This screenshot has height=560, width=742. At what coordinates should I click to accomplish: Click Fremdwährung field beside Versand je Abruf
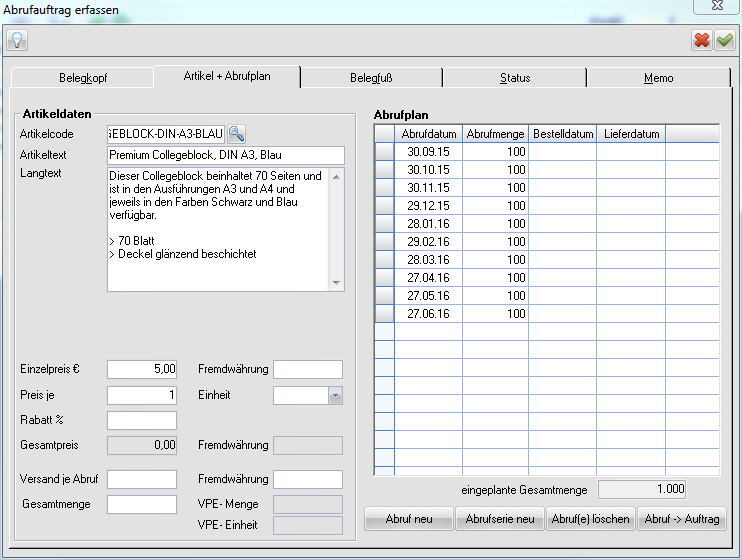(308, 479)
